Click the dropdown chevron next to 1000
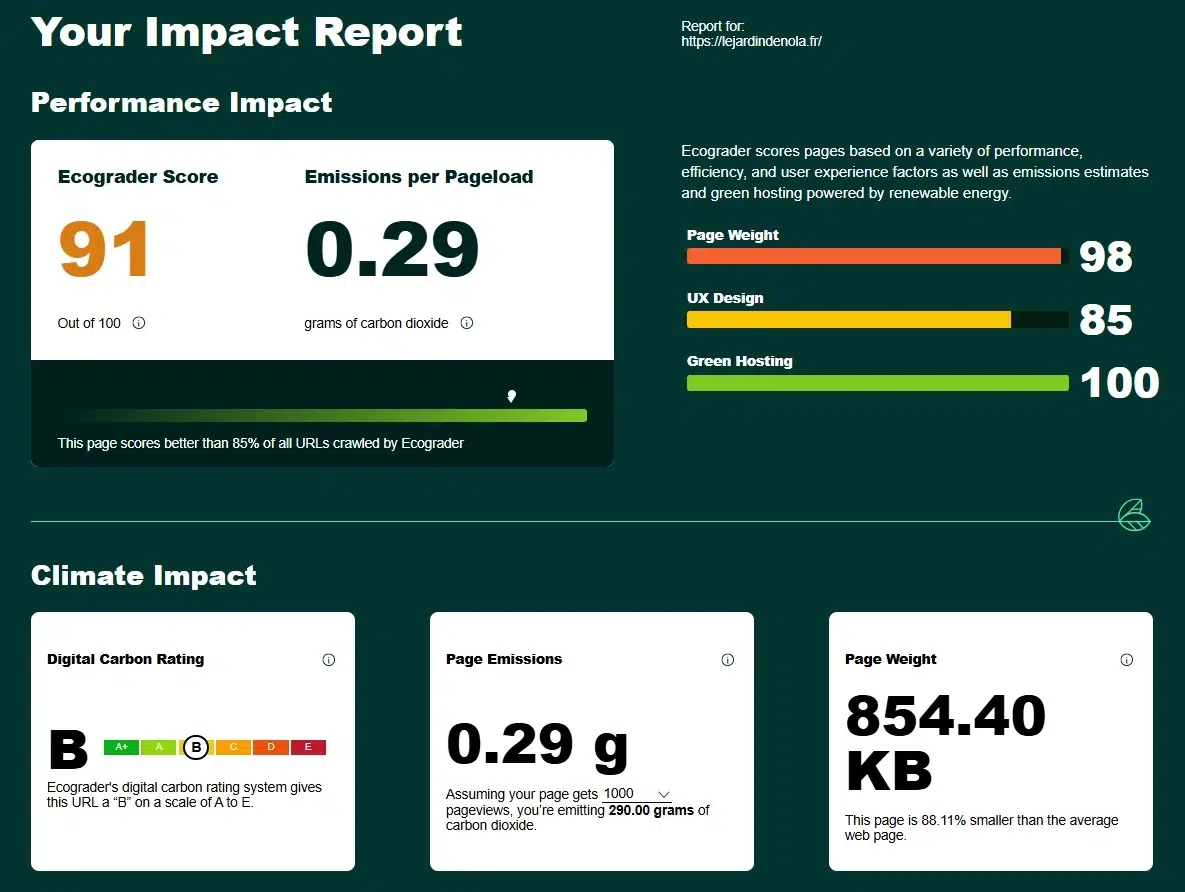The height and width of the screenshot is (892, 1185). [664, 794]
